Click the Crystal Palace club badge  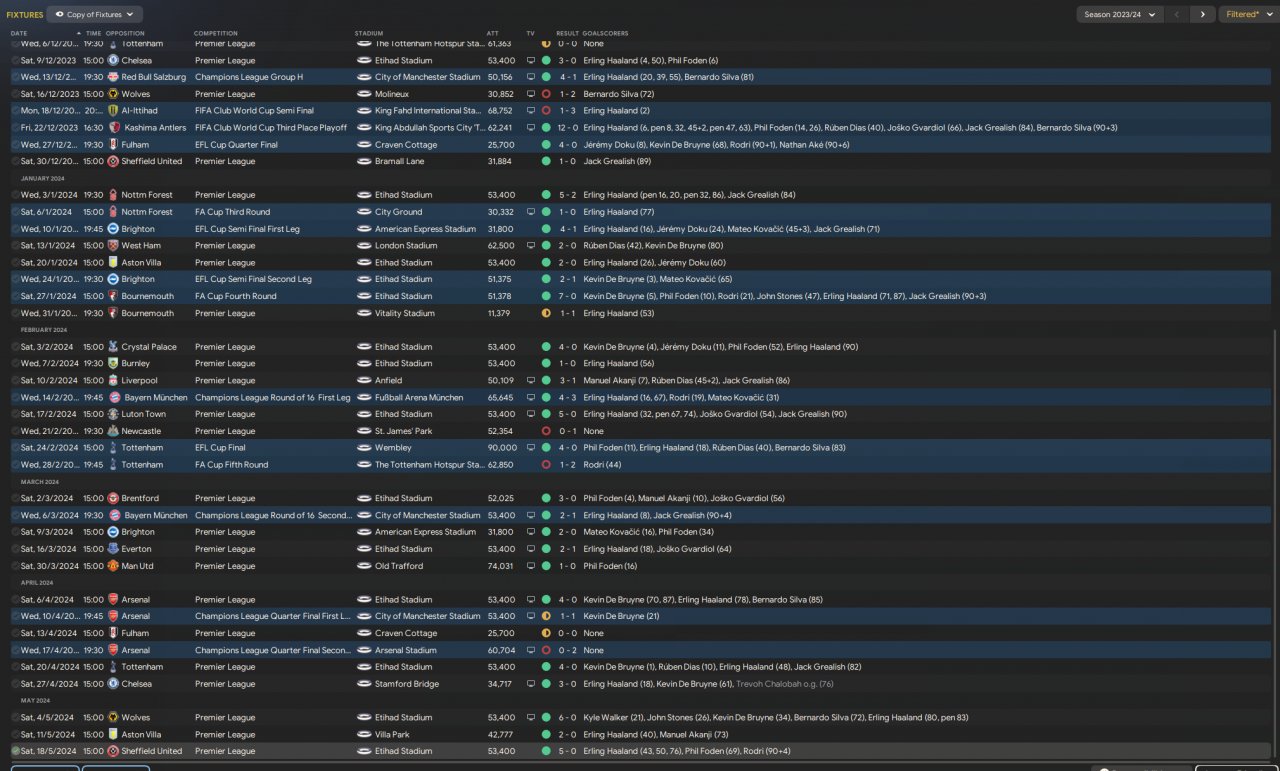113,347
